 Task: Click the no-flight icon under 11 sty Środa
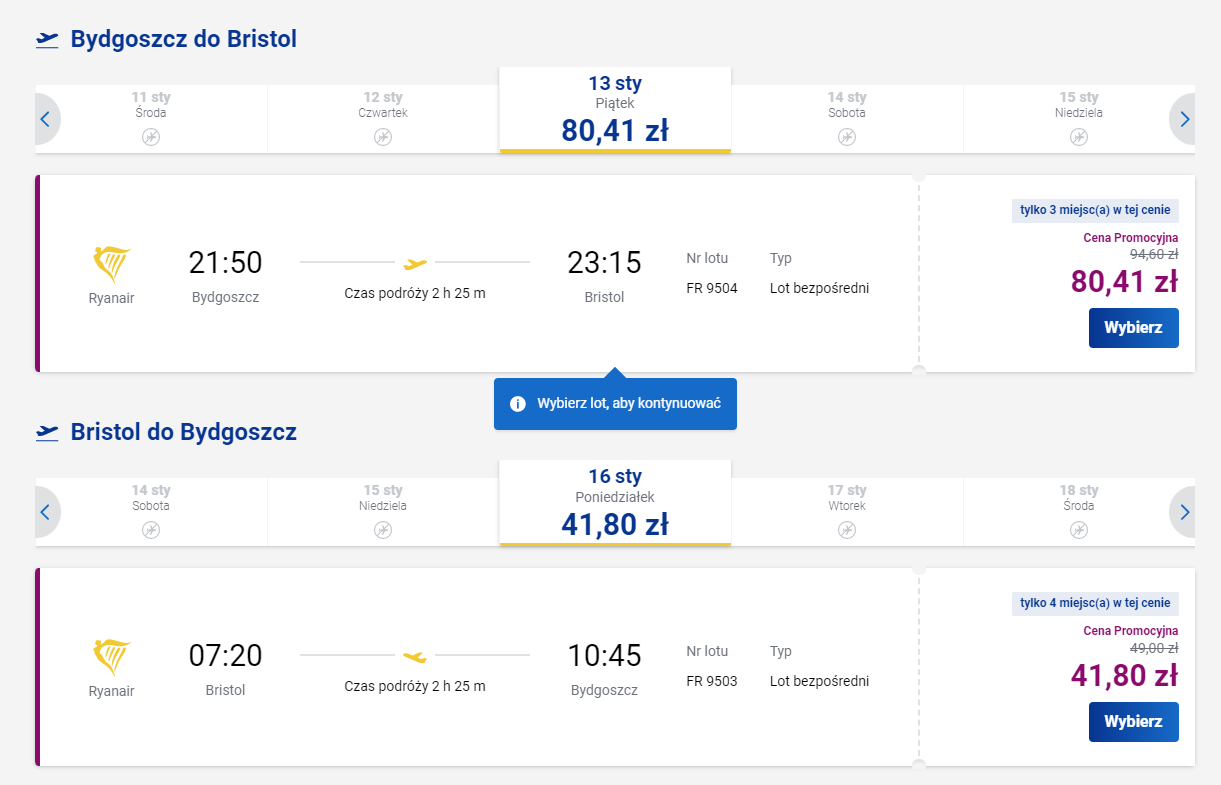pyautogui.click(x=151, y=137)
